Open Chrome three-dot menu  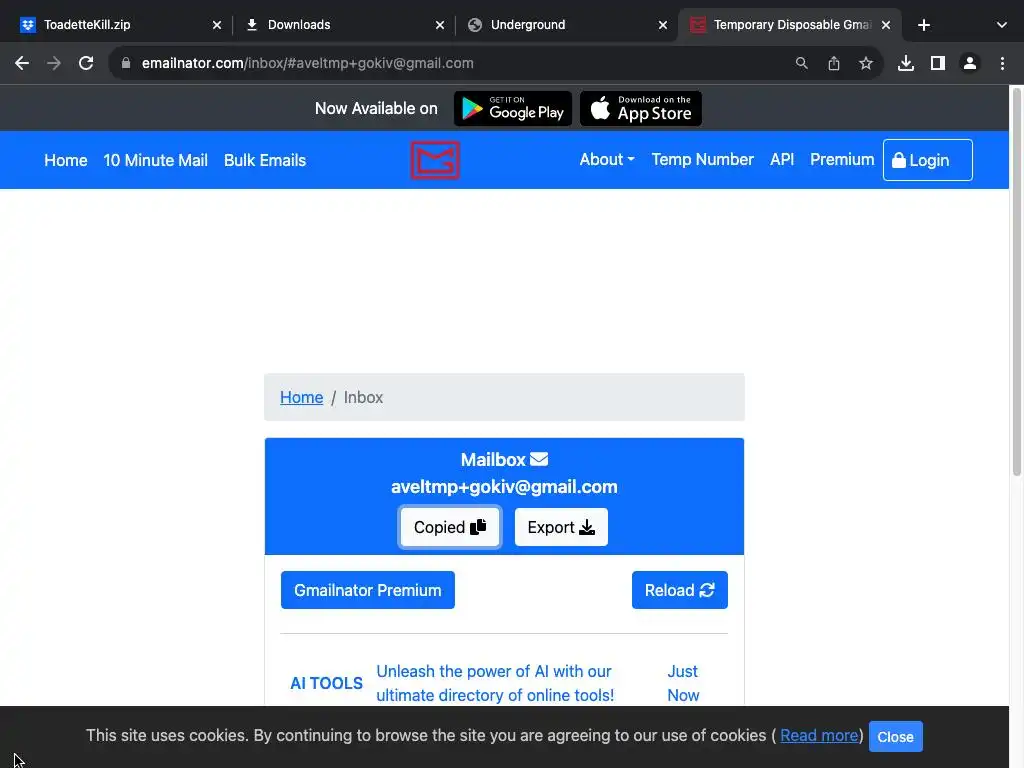pos(1002,63)
